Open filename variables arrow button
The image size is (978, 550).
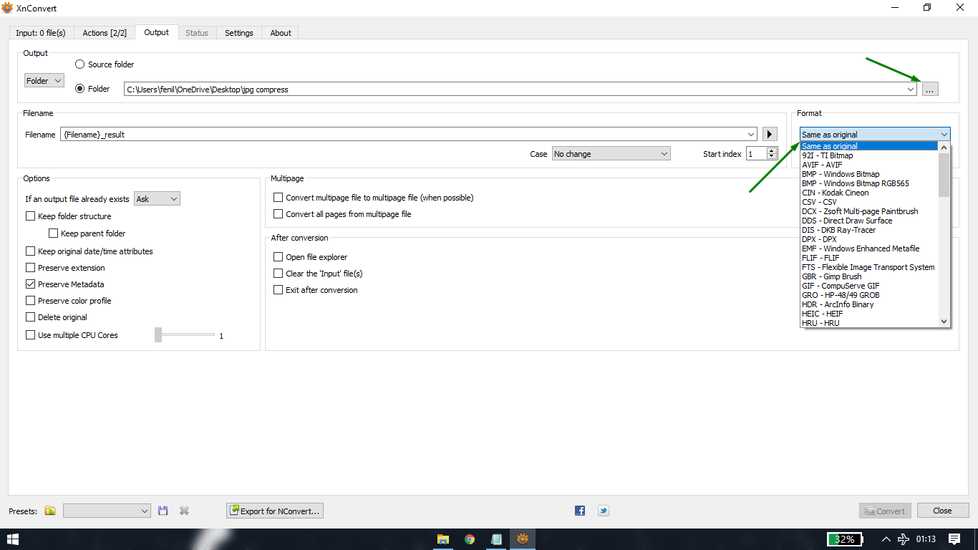[x=769, y=134]
